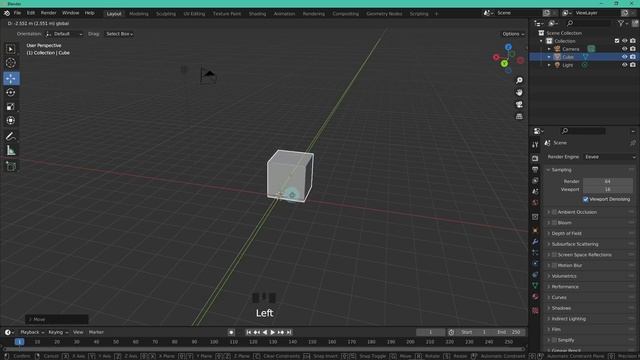Open the World properties tab

(x=535, y=202)
